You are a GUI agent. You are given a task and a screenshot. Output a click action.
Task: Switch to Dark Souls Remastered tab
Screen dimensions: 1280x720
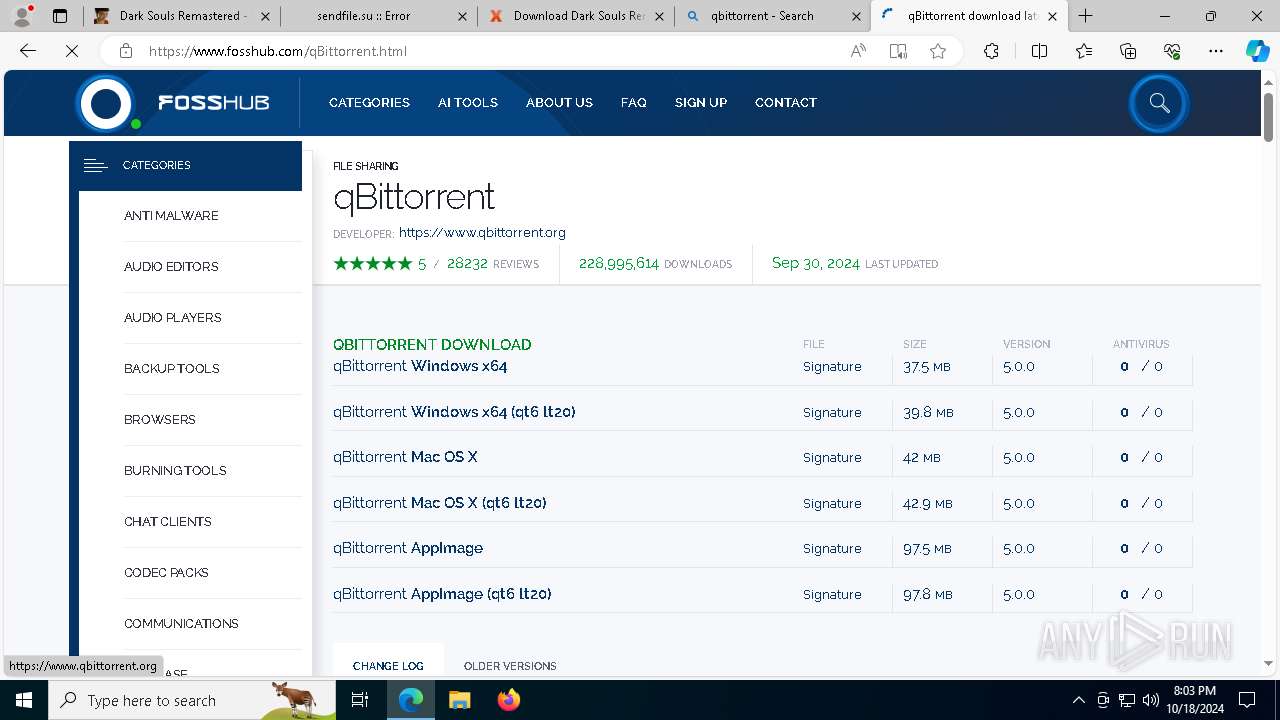182,16
